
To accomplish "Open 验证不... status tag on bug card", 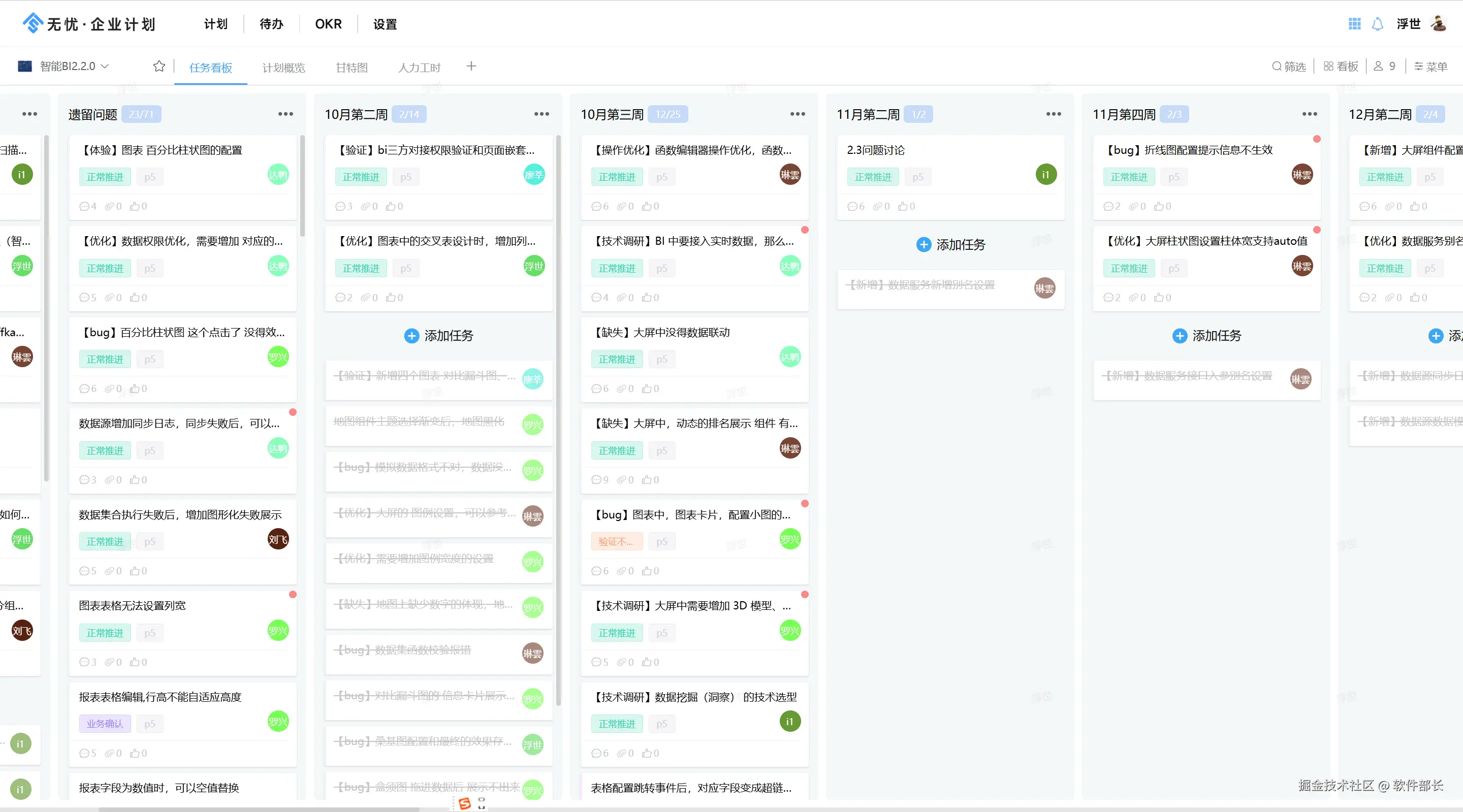I will 616,542.
